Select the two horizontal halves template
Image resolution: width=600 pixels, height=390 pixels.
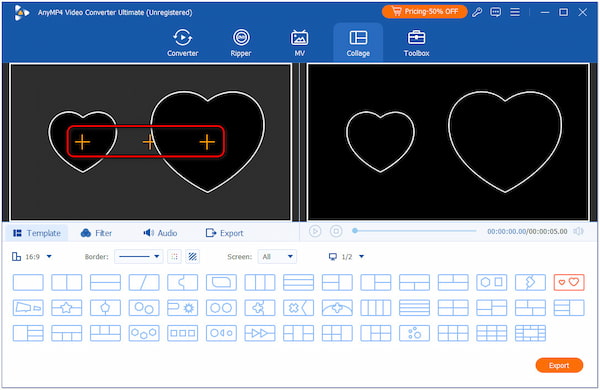105,282
